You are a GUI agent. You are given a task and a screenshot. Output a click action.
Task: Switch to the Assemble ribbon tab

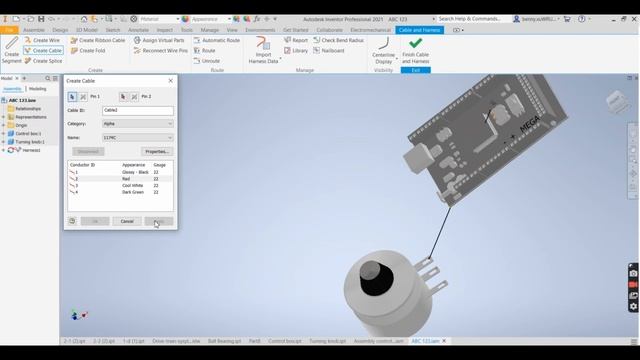point(34,30)
